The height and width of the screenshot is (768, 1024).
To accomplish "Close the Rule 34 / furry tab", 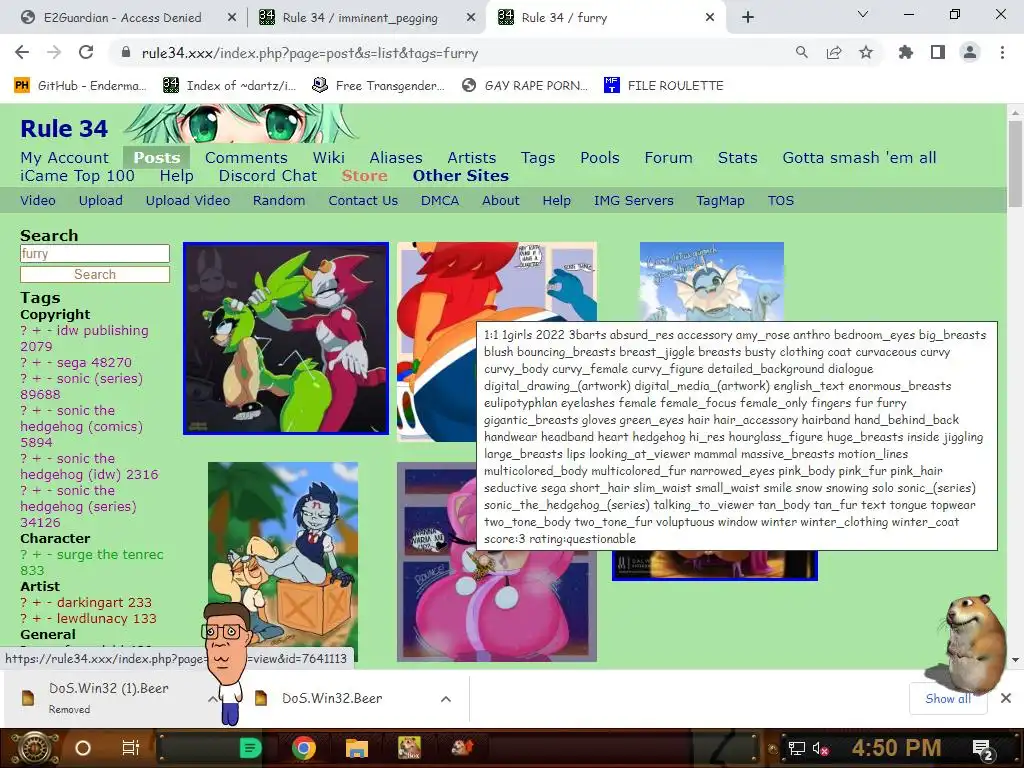I will click(x=710, y=18).
